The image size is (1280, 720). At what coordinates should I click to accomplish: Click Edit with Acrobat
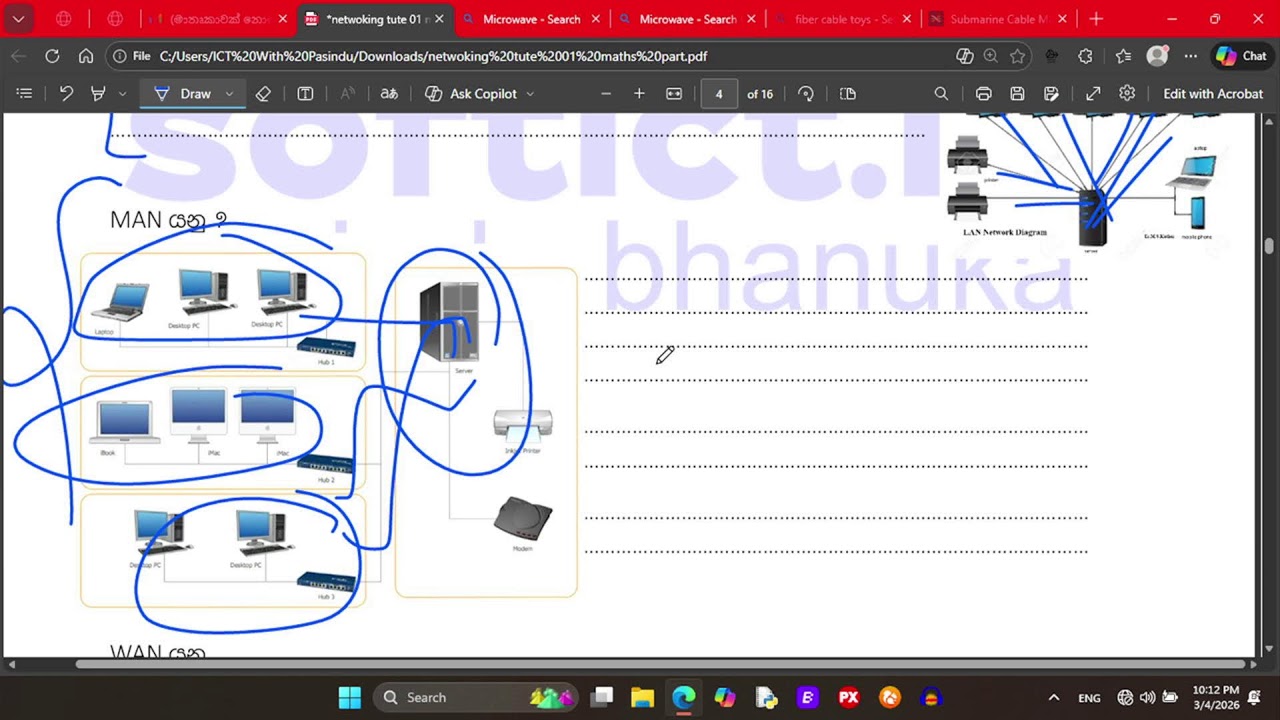(1213, 93)
